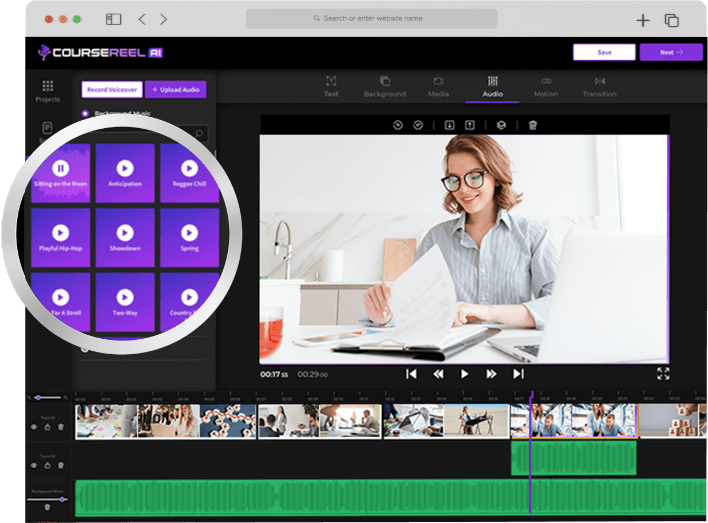Open the Projects grid icon
The height and width of the screenshot is (523, 708).
pyautogui.click(x=47, y=85)
